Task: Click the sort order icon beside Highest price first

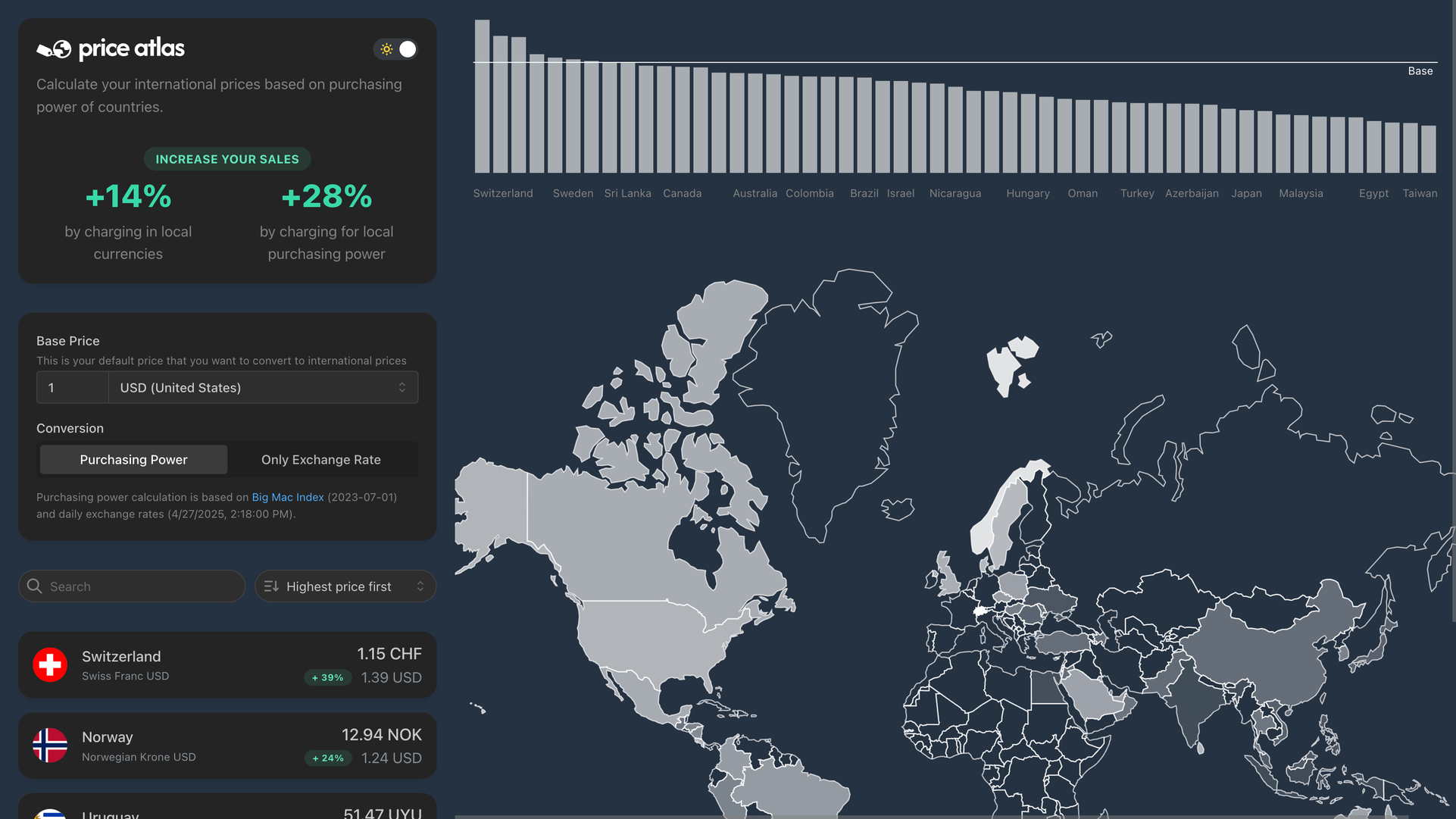Action: (271, 586)
